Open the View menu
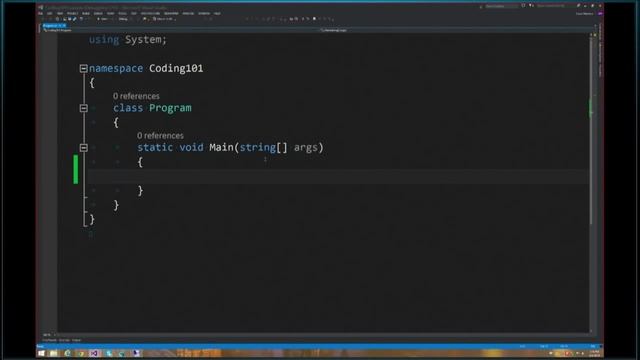The width and height of the screenshot is (640, 360). 60,13
